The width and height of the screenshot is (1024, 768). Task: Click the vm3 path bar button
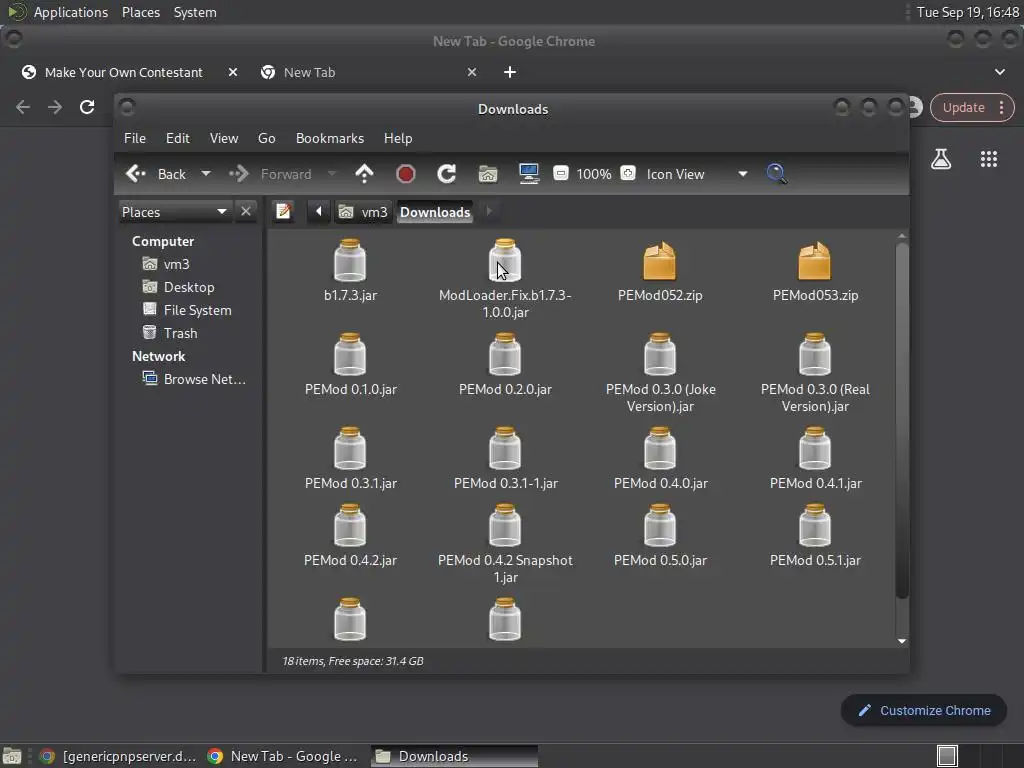[364, 211]
